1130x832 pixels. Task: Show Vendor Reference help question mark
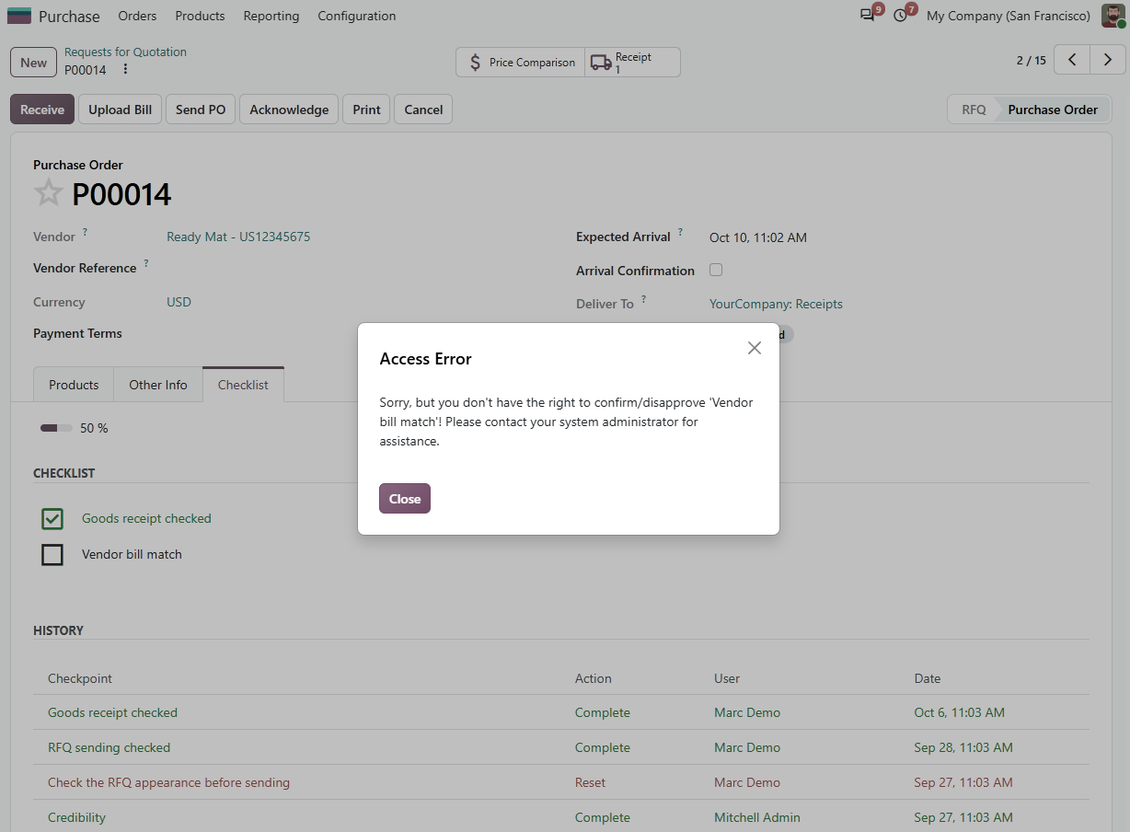point(146,263)
